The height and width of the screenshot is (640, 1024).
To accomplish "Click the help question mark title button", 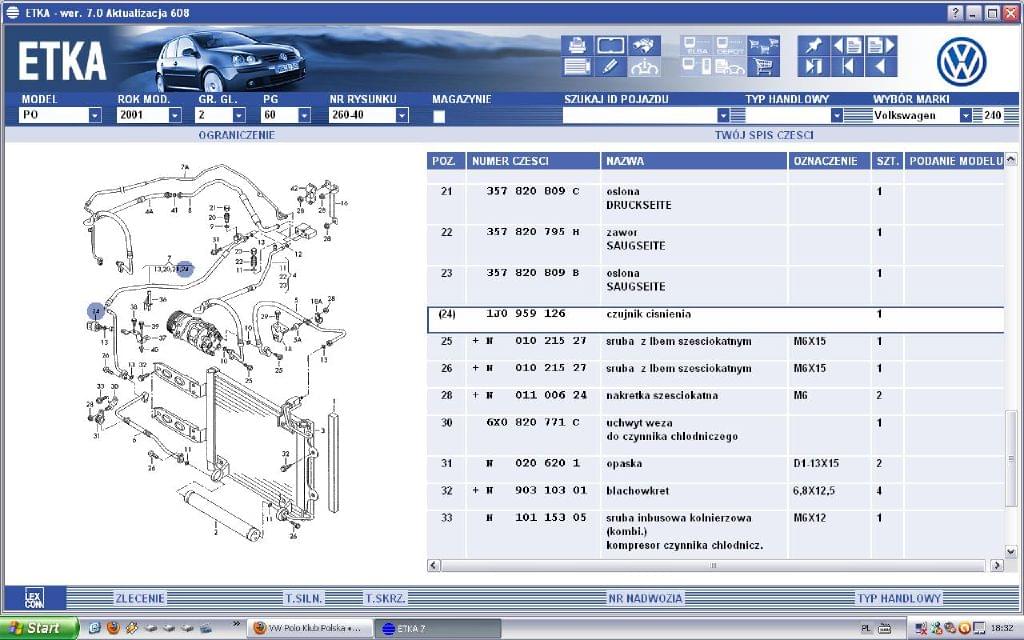I will pyautogui.click(x=955, y=13).
